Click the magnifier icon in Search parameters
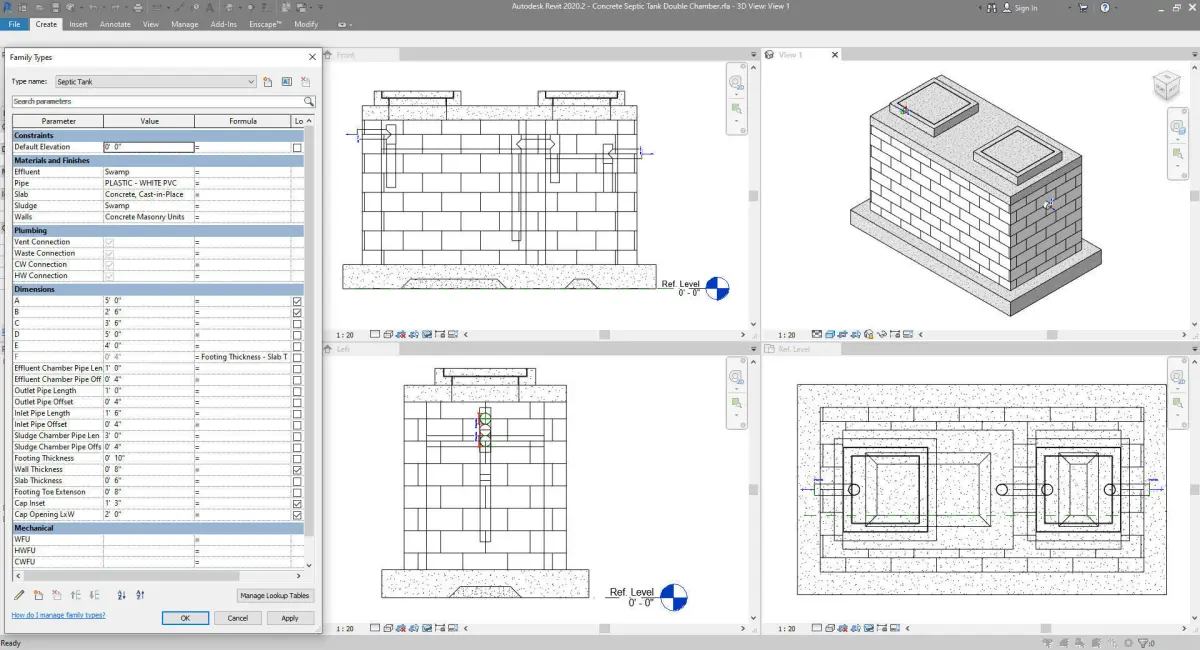The image size is (1200, 650). (x=309, y=101)
